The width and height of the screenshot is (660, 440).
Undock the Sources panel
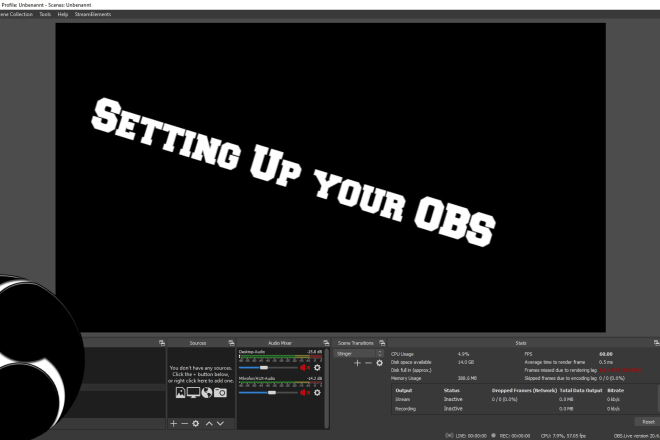coord(231,343)
